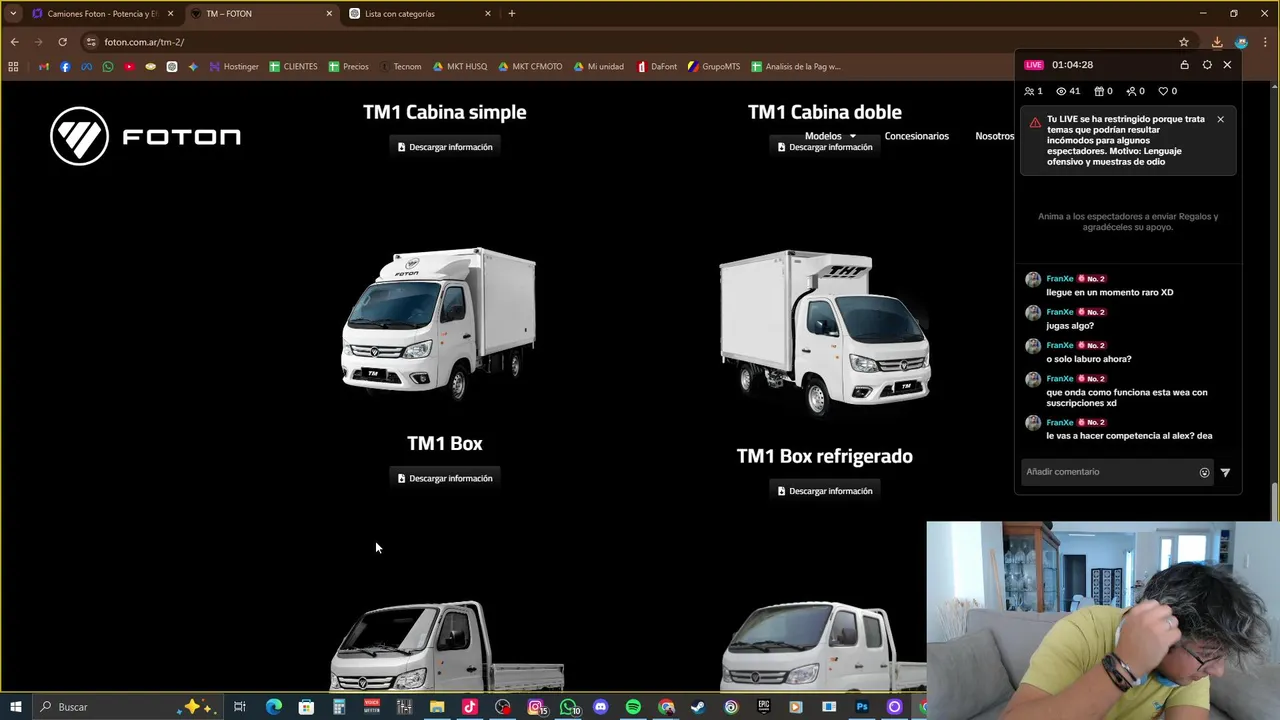Screen dimensions: 1280x720
Task: Bookmark this page with the star icon
Action: pyautogui.click(x=1184, y=42)
